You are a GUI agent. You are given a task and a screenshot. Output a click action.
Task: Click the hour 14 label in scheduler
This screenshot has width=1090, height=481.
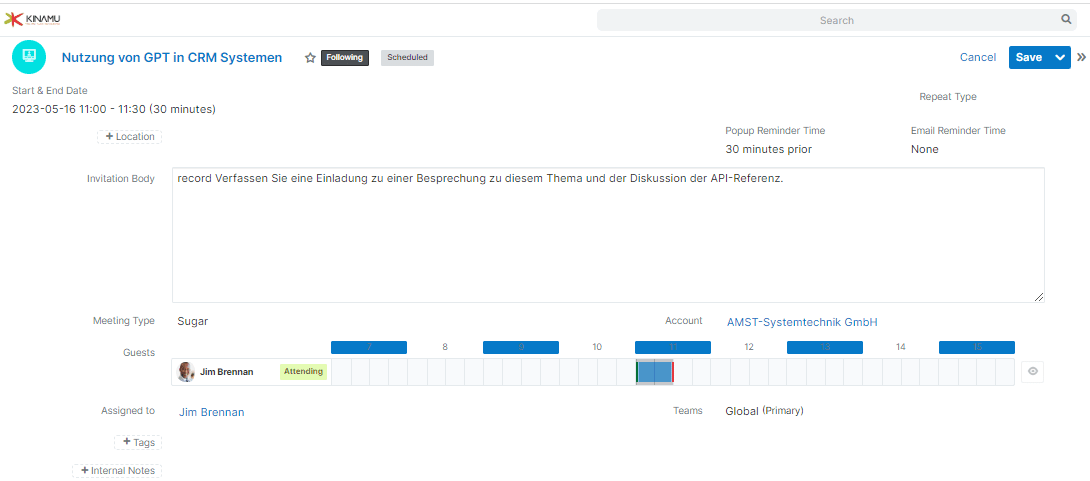click(901, 347)
